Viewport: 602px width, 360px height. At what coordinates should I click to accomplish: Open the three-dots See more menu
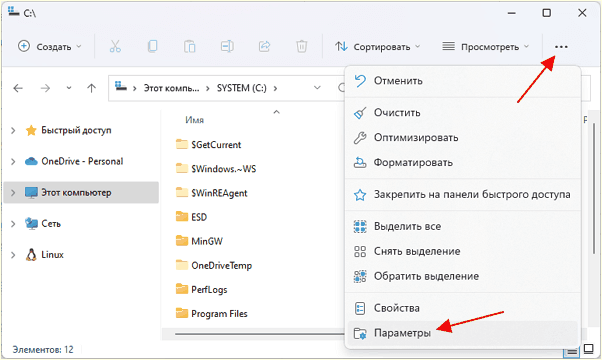[561, 46]
